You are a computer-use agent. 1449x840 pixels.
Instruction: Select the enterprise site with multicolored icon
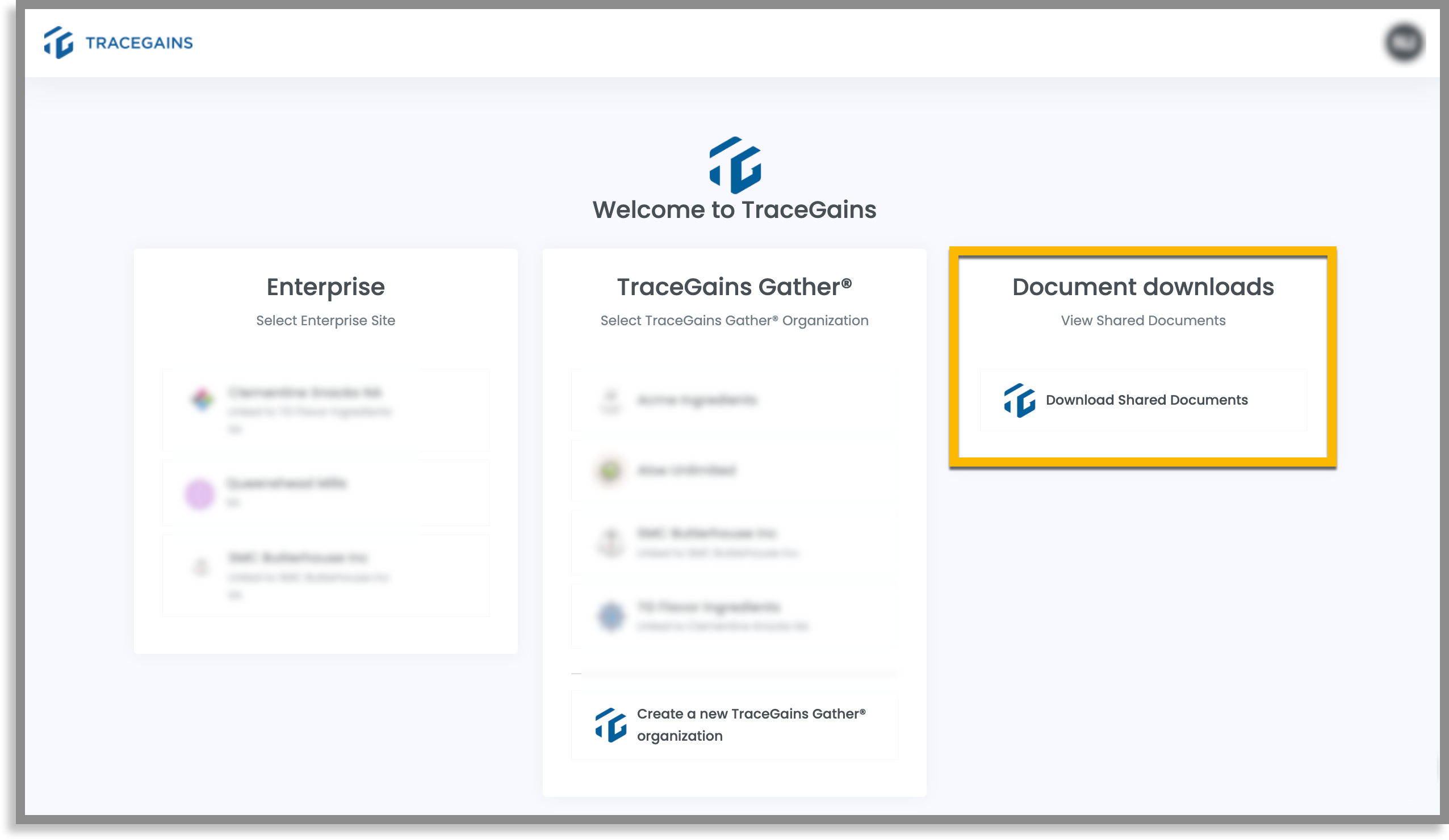tap(326, 410)
